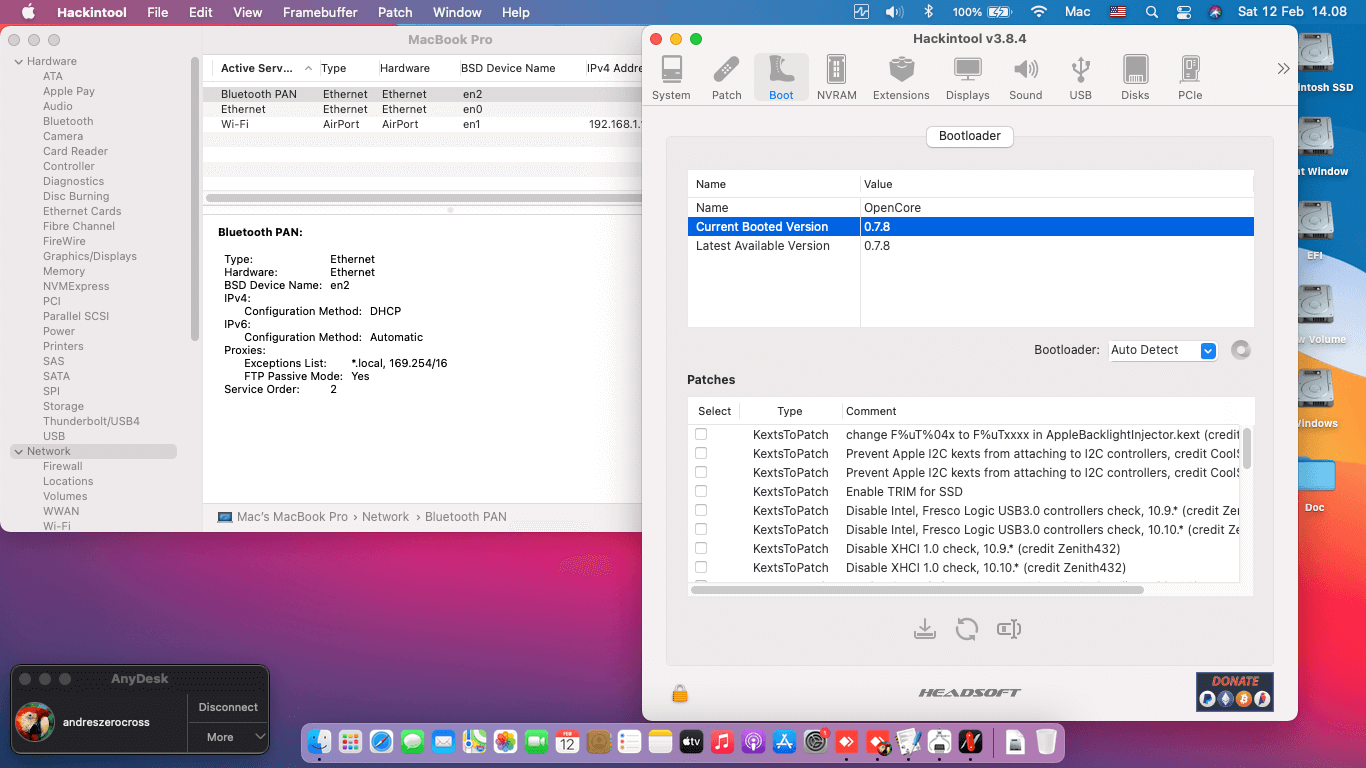Open the Patch tool in Hackintool
This screenshot has height=768, width=1366.
[726, 78]
